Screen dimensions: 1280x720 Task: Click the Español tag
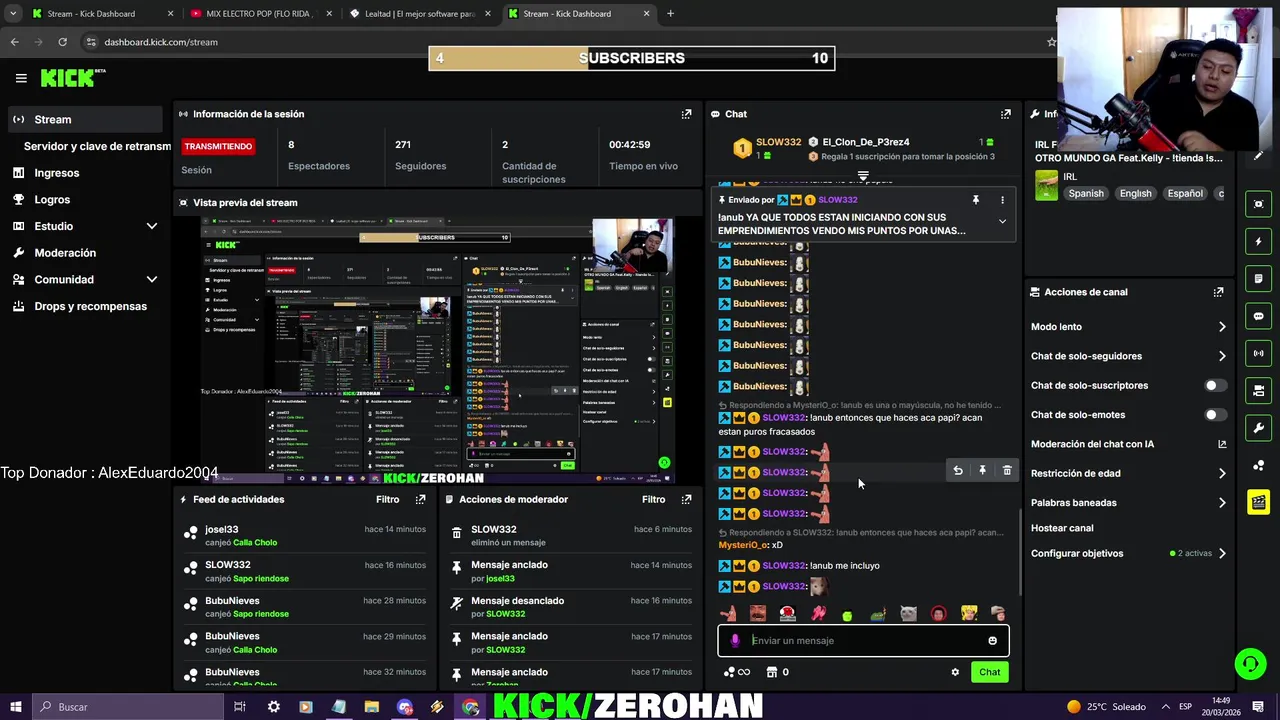1185,193
